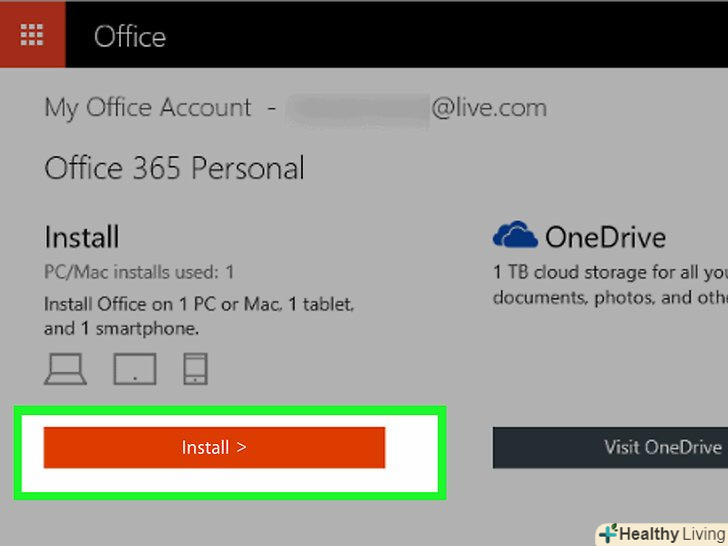Click the tablet device icon
Image resolution: width=728 pixels, height=546 pixels.
click(x=134, y=369)
